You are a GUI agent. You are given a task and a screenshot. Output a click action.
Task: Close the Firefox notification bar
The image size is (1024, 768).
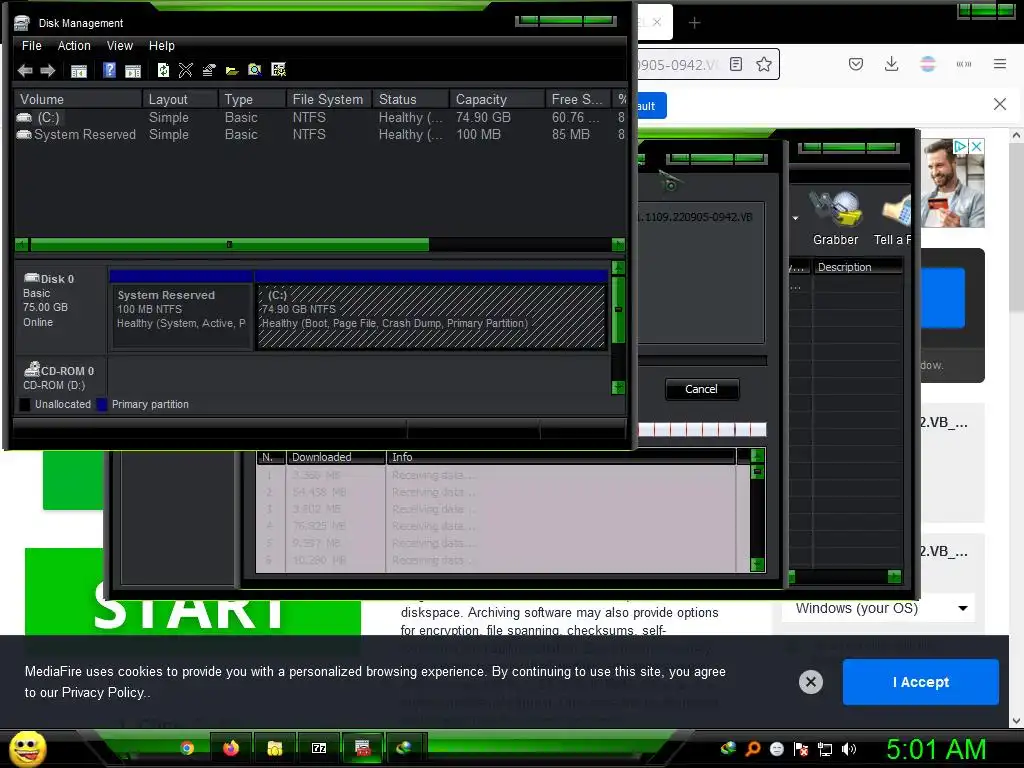1000,104
